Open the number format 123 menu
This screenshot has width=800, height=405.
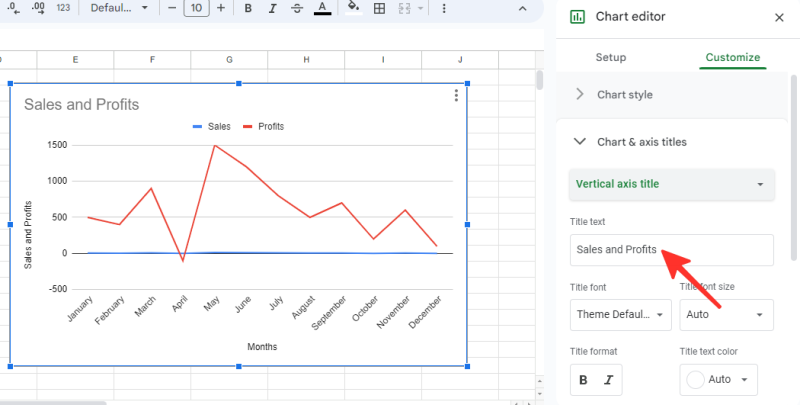click(x=63, y=8)
